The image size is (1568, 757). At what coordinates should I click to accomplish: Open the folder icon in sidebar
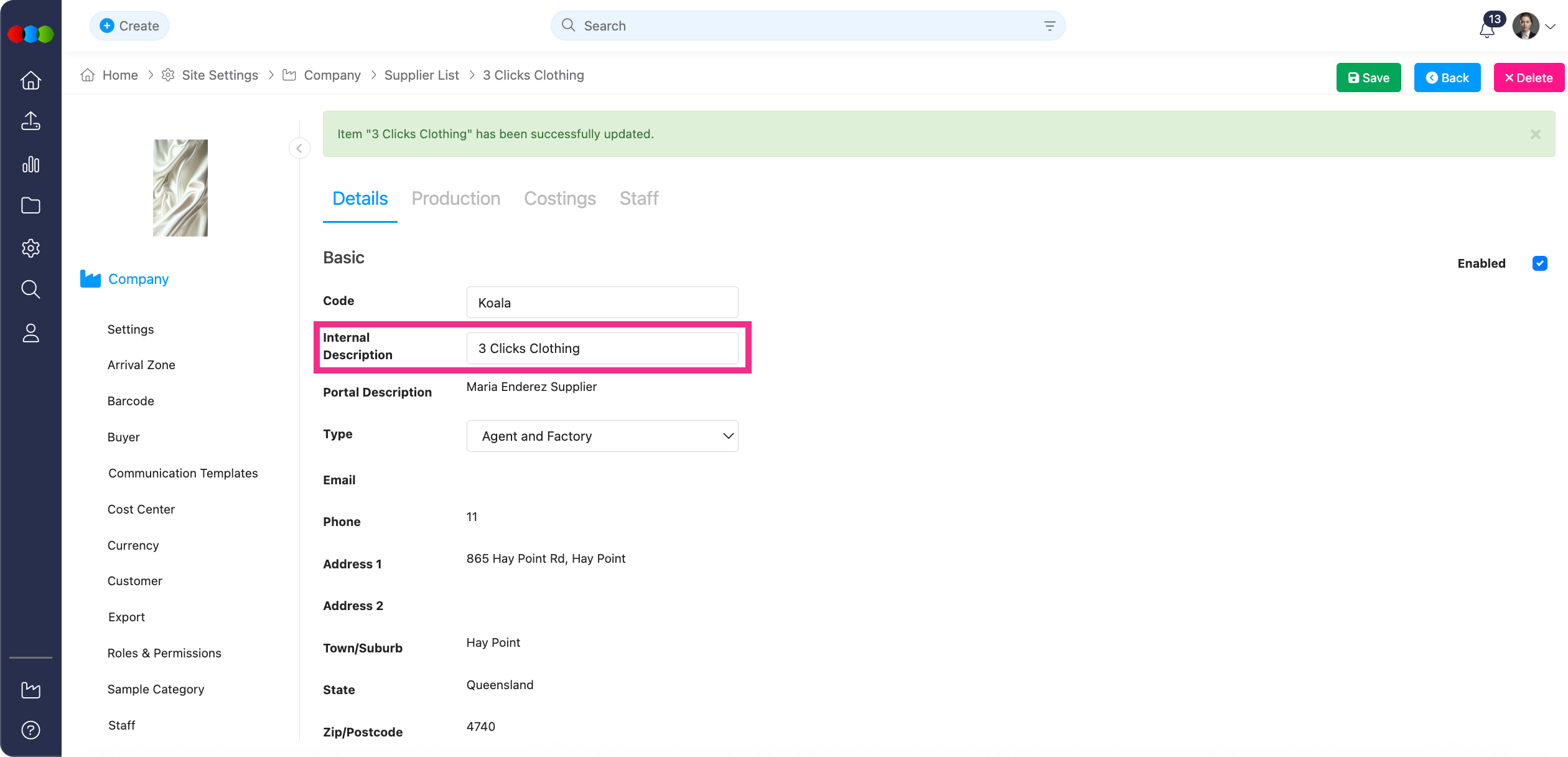[30, 205]
